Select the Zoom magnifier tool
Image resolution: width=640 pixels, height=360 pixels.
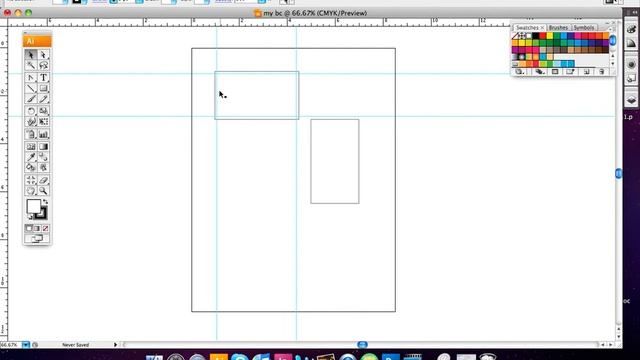(x=44, y=191)
